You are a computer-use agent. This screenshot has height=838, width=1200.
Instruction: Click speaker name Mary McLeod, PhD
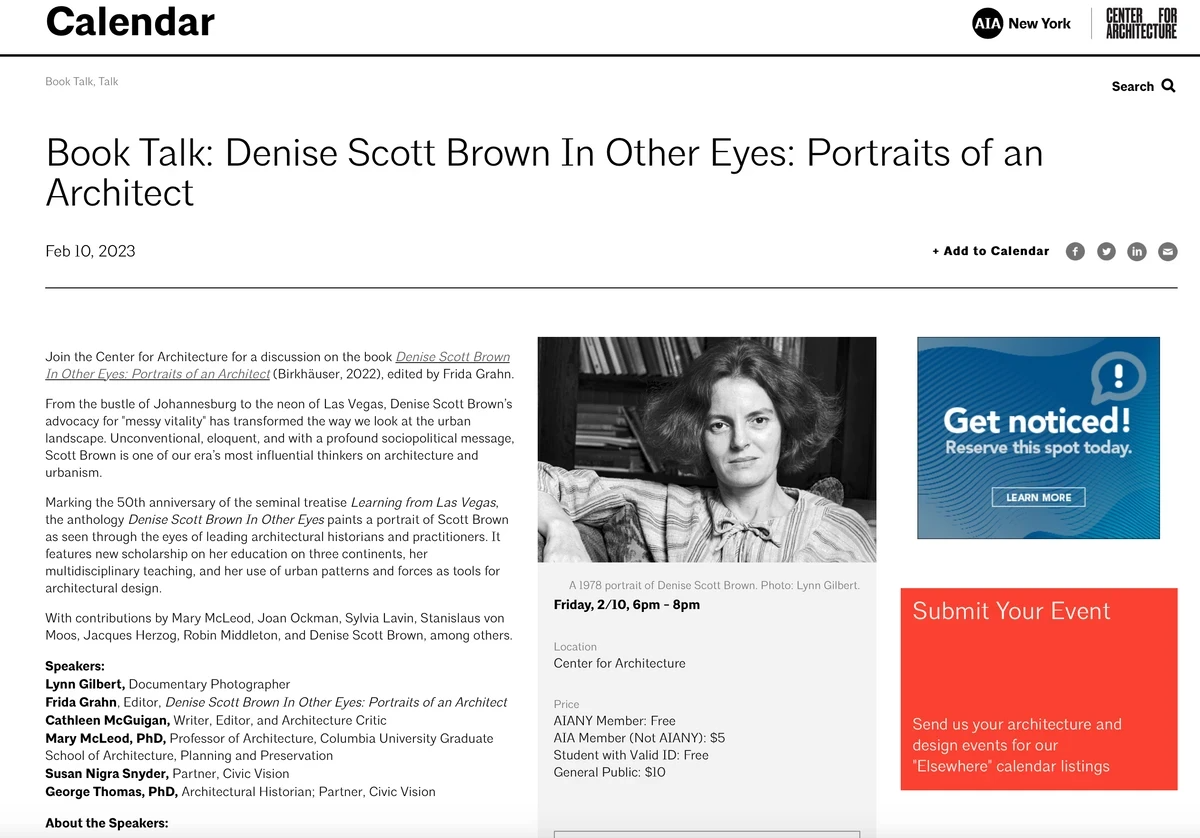pos(103,738)
